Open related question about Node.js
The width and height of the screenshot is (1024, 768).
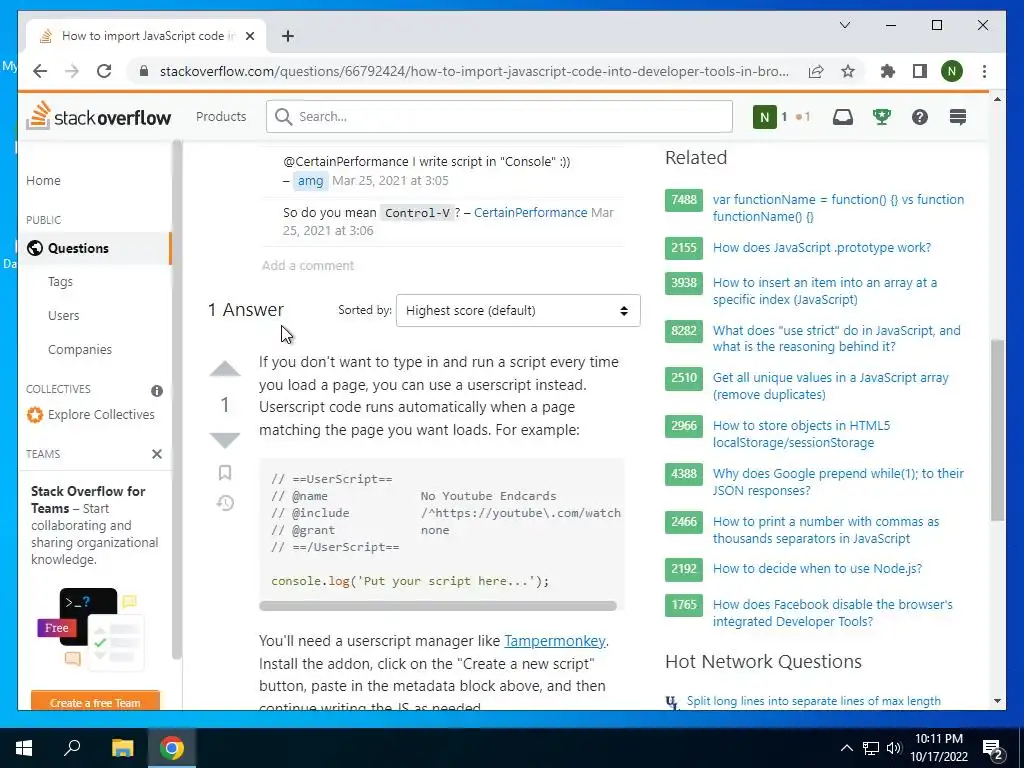(x=817, y=568)
